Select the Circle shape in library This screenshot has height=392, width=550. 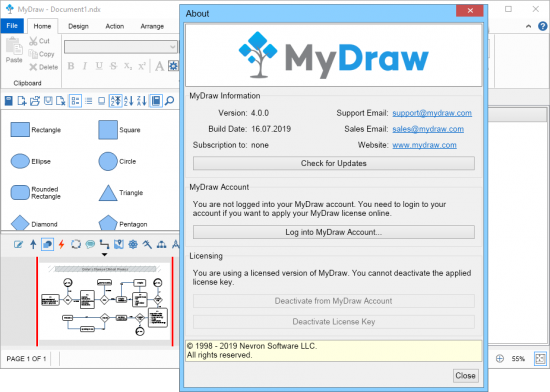tap(117, 161)
